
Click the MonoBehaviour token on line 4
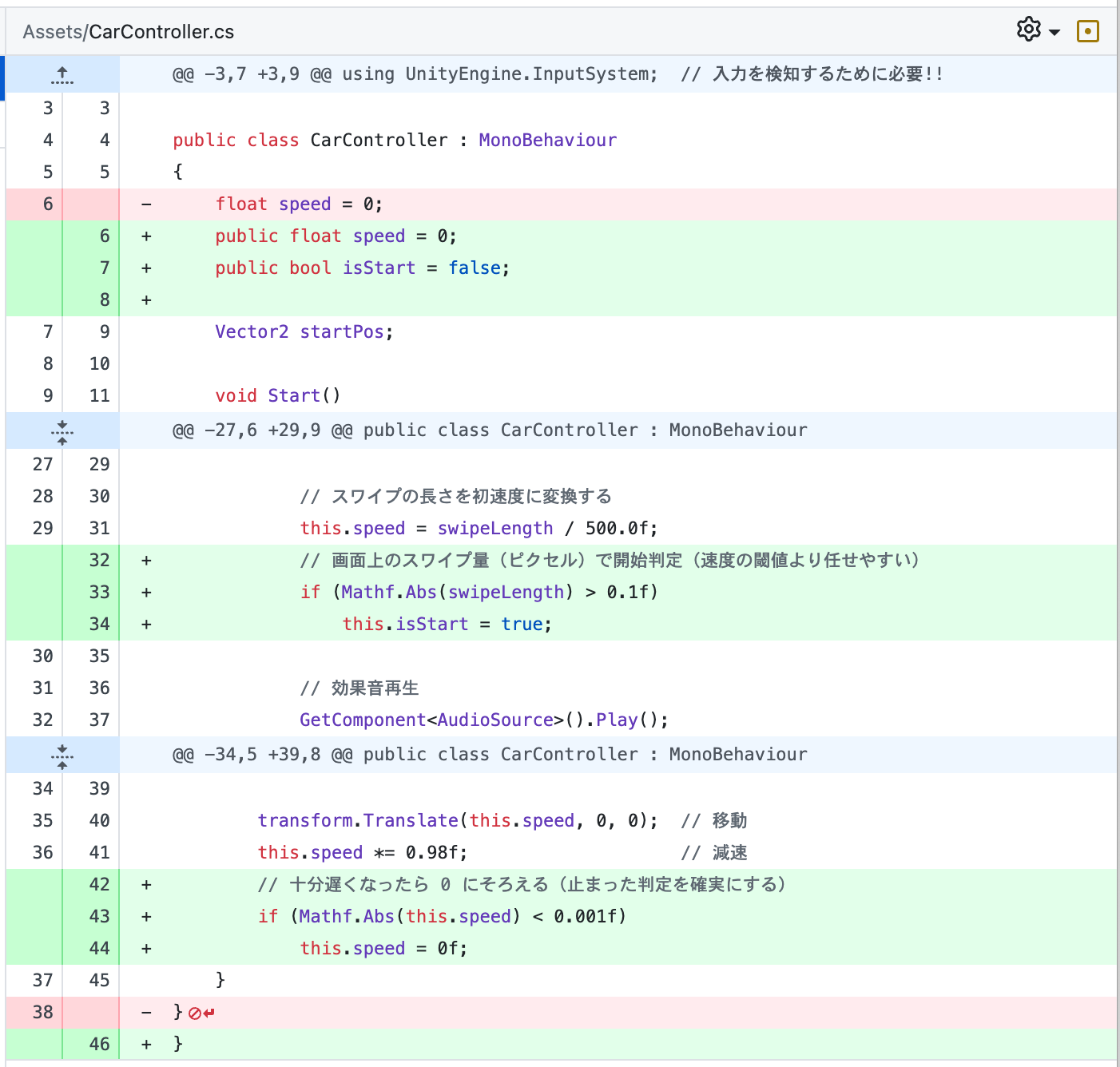point(547,141)
